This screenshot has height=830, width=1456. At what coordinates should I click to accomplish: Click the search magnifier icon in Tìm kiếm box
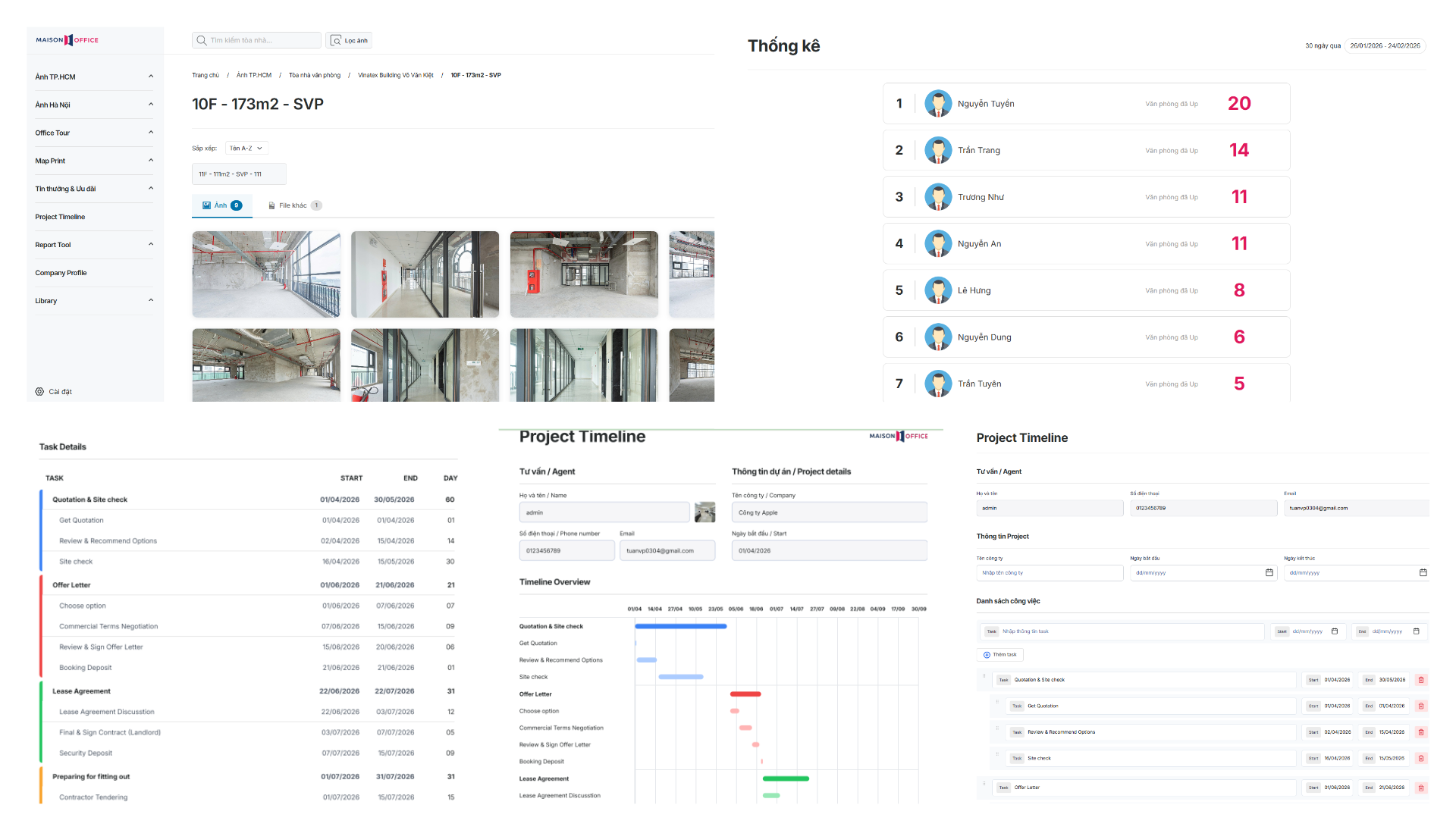pyautogui.click(x=202, y=41)
